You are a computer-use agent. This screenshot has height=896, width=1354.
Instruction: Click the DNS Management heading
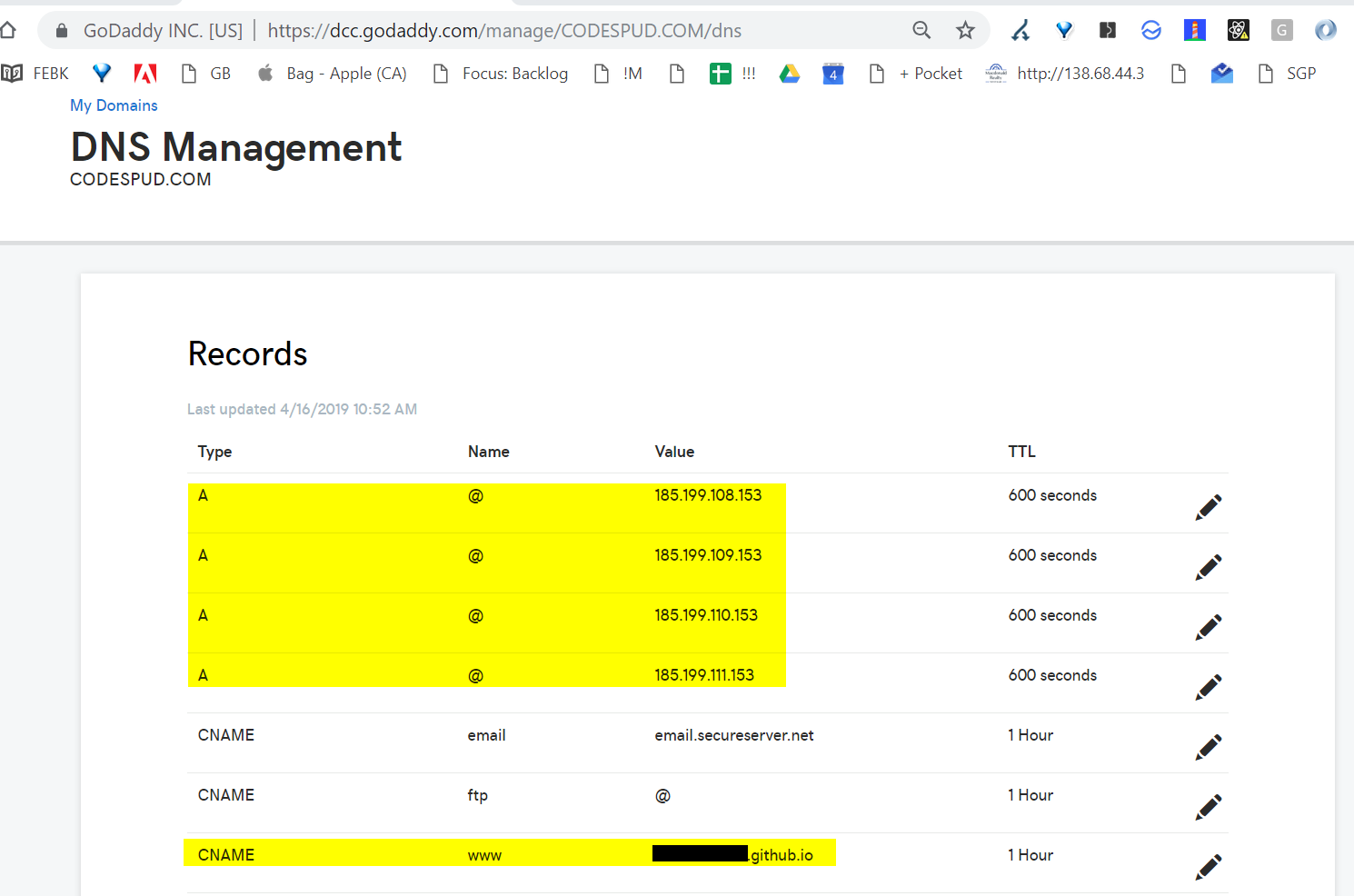tap(236, 147)
